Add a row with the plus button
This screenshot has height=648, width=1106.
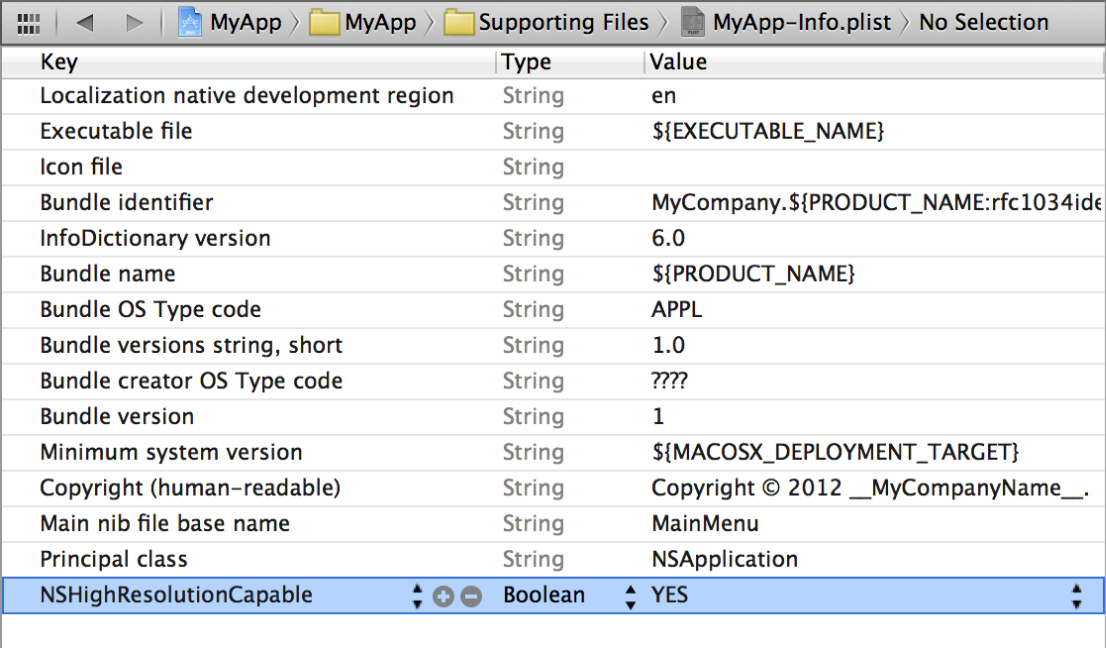(x=443, y=596)
